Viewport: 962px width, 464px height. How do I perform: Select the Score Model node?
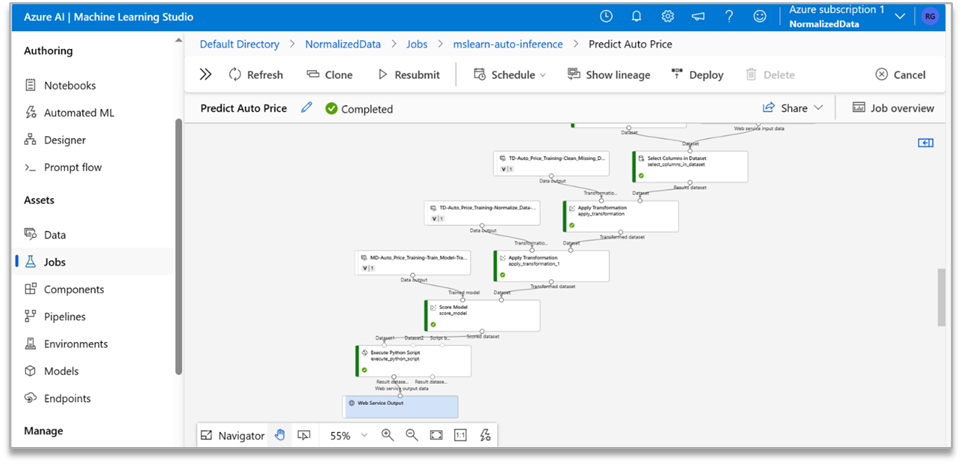pos(482,315)
